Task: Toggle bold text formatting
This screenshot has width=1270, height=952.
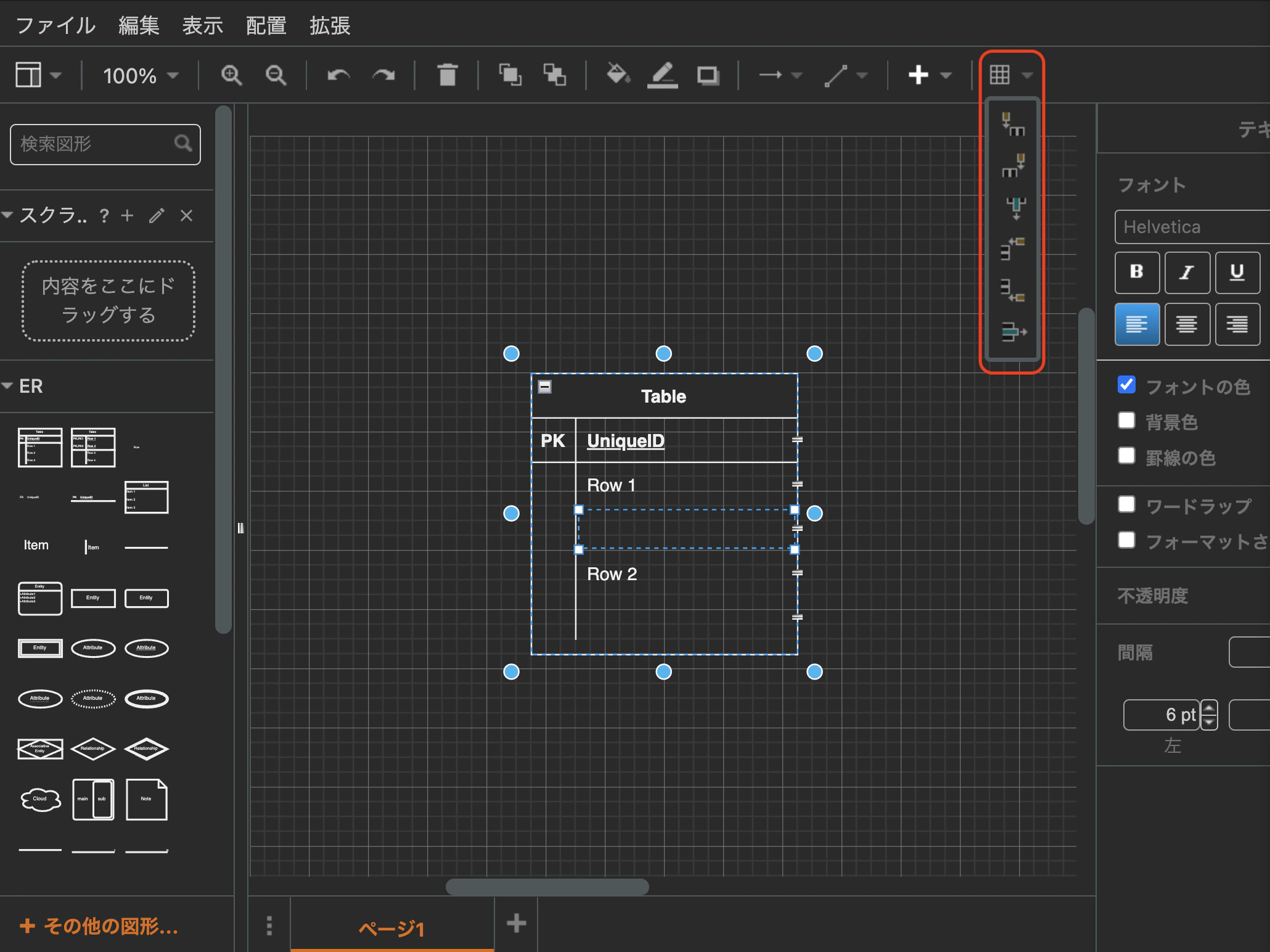Action: tap(1136, 272)
